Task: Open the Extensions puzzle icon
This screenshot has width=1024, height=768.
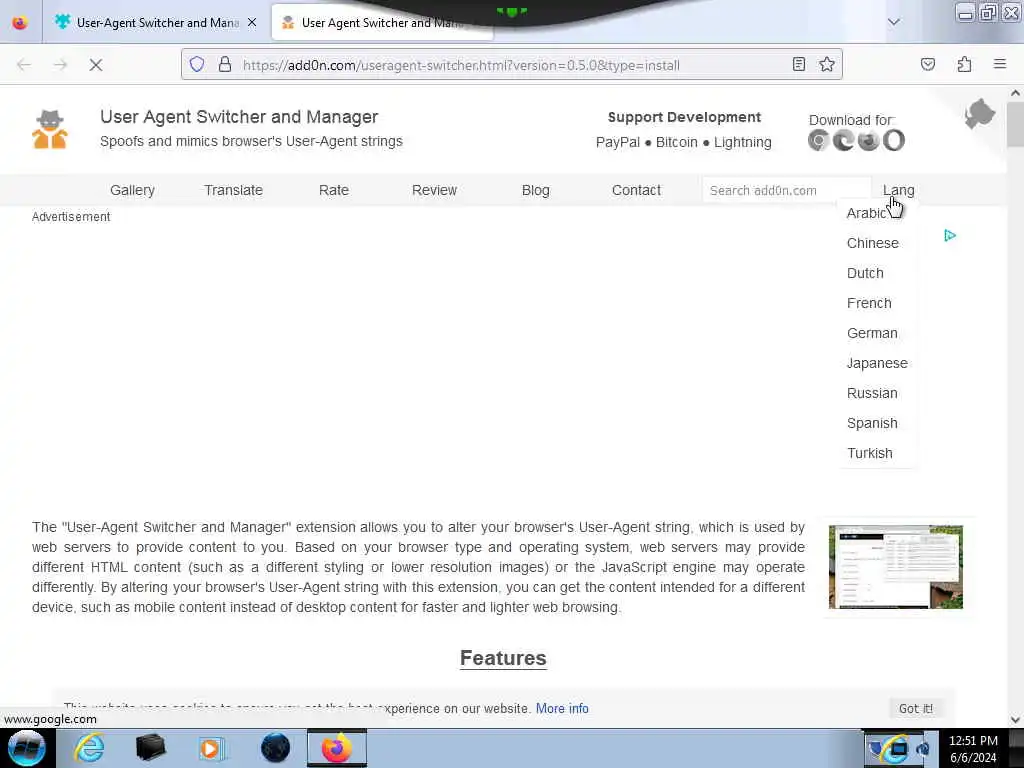Action: (x=964, y=64)
